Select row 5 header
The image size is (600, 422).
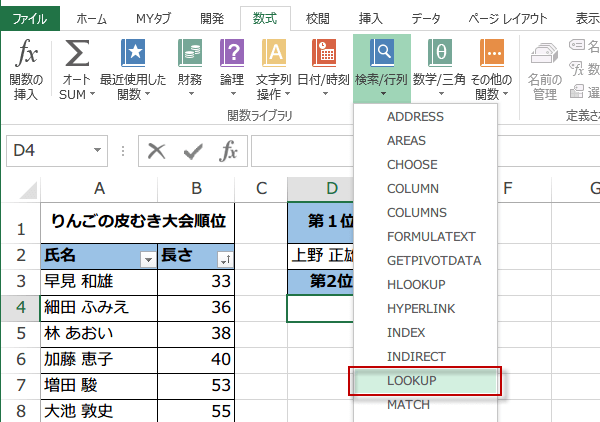[x=21, y=334]
